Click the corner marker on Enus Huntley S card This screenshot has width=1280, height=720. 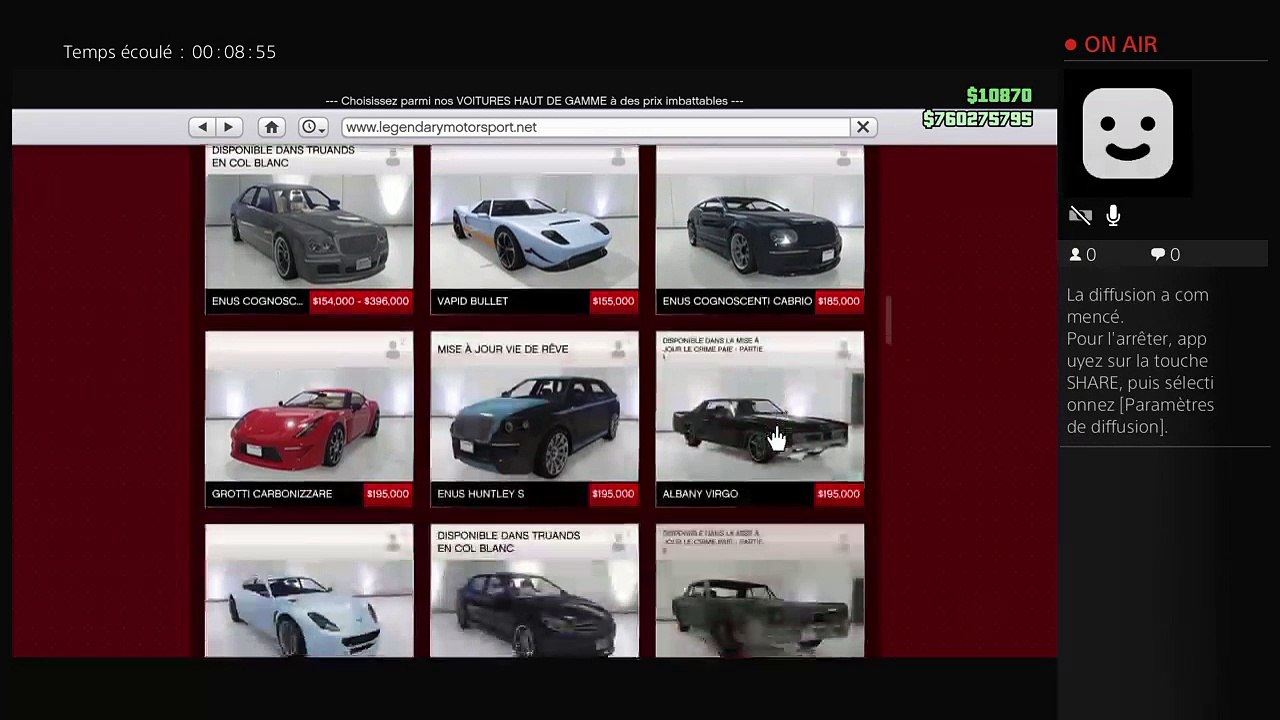[618, 347]
